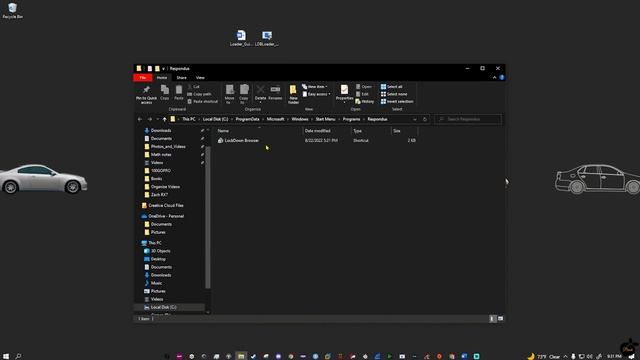
Task: Switch to large icons view in status bar
Action: click(x=500, y=318)
